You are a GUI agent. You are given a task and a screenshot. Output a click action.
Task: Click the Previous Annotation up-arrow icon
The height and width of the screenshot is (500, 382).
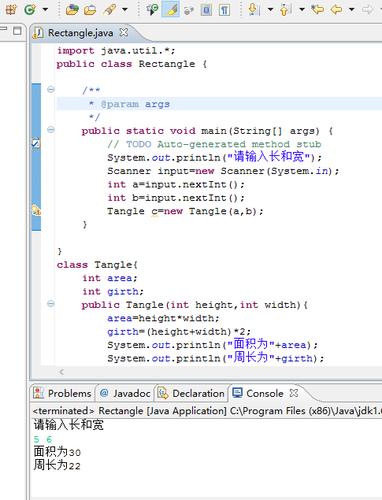[285, 9]
